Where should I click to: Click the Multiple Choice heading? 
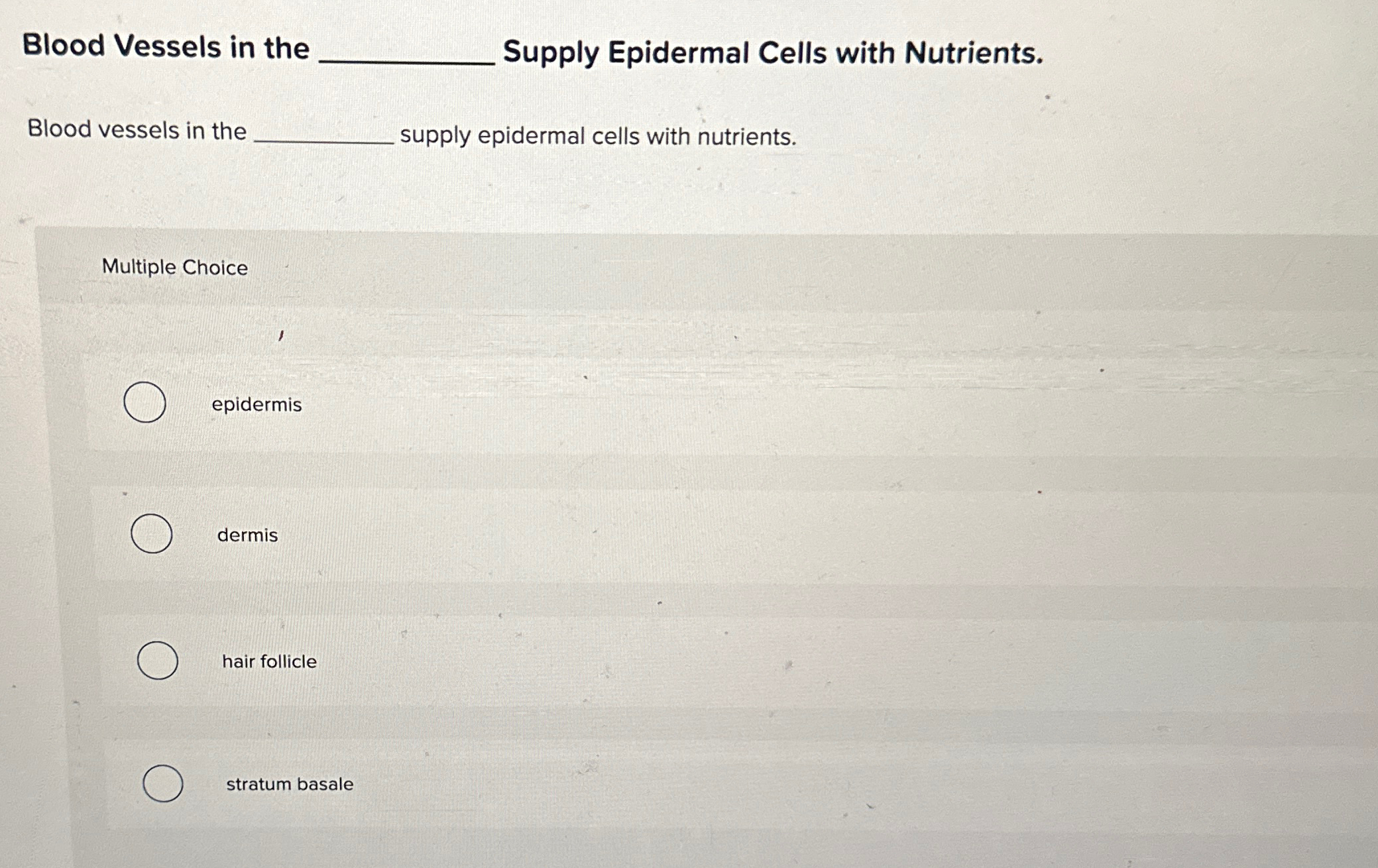pyautogui.click(x=174, y=267)
